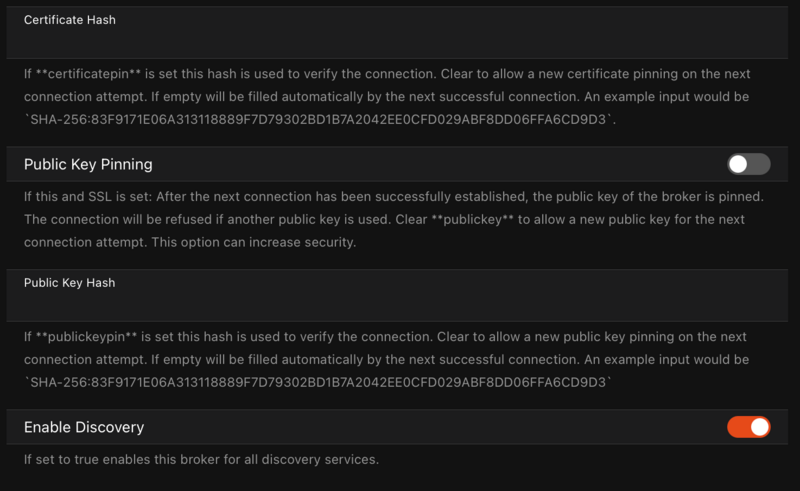Click the Public Key Pinning label text
Viewport: 800px width, 491px height.
pyautogui.click(x=88, y=164)
